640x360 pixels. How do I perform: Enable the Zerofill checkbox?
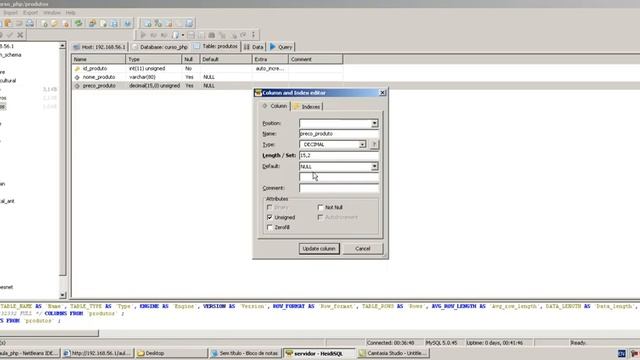click(270, 227)
